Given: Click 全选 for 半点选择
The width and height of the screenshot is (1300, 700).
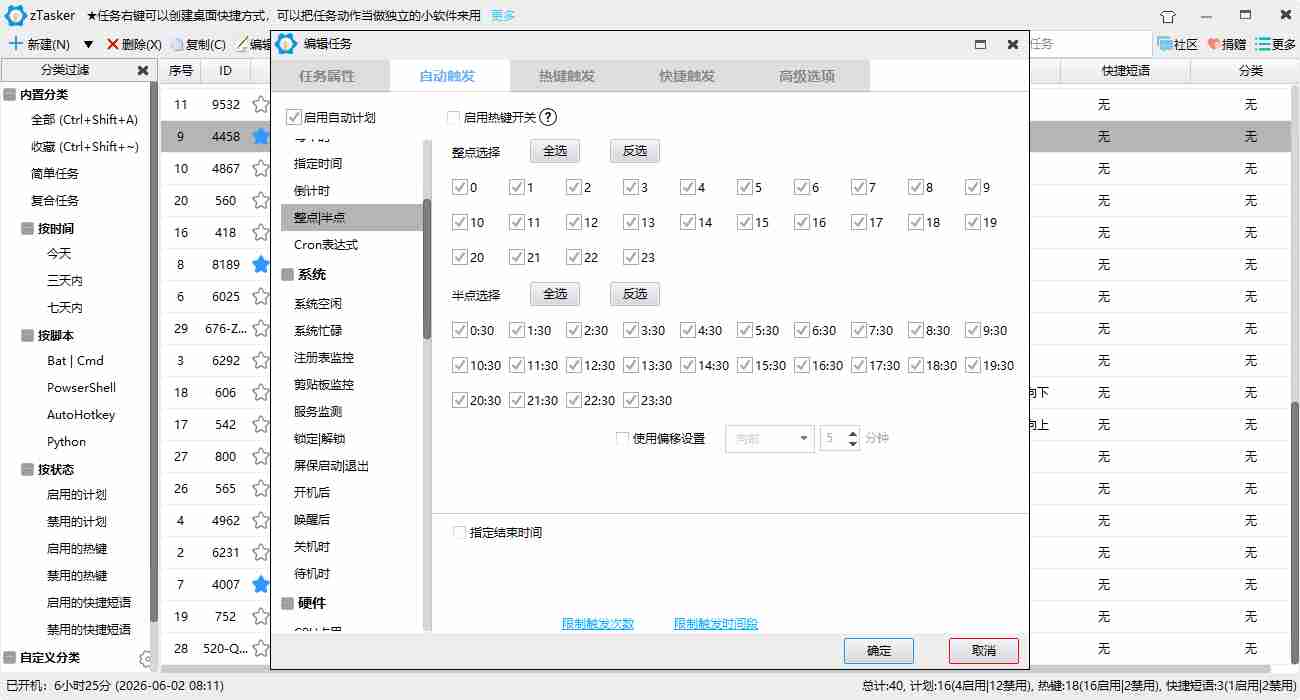Looking at the screenshot, I should point(555,294).
